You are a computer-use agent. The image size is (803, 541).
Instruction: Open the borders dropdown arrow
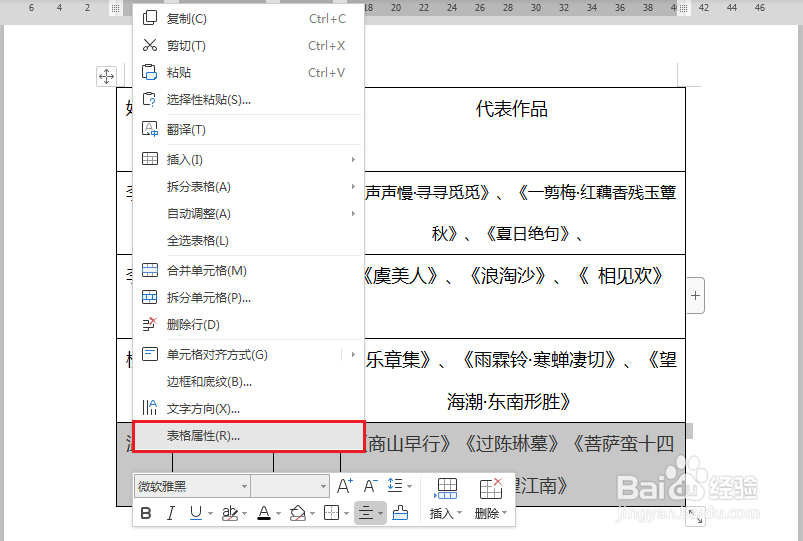tap(347, 513)
